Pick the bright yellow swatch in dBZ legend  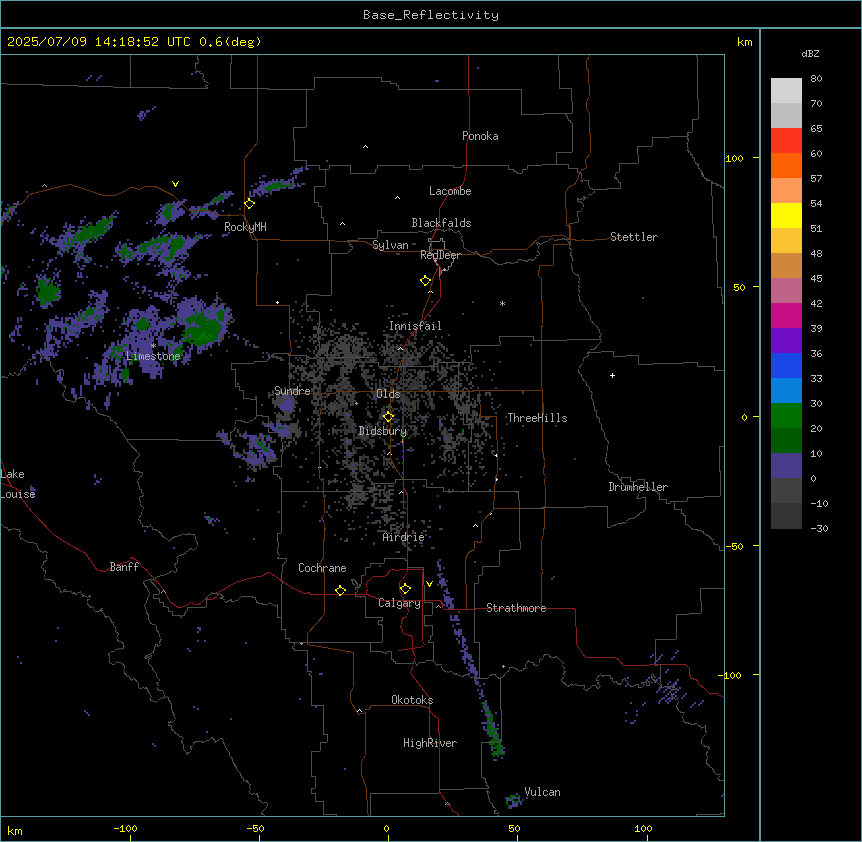tap(786, 216)
